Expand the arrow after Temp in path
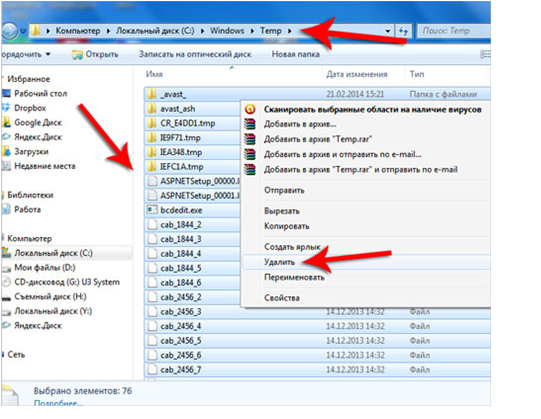 point(289,31)
